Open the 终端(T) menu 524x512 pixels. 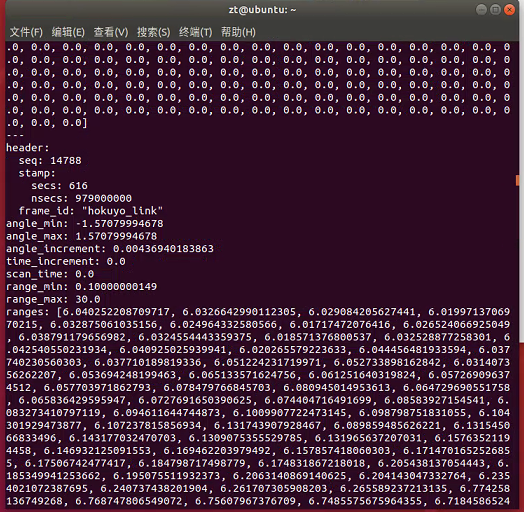click(195, 32)
